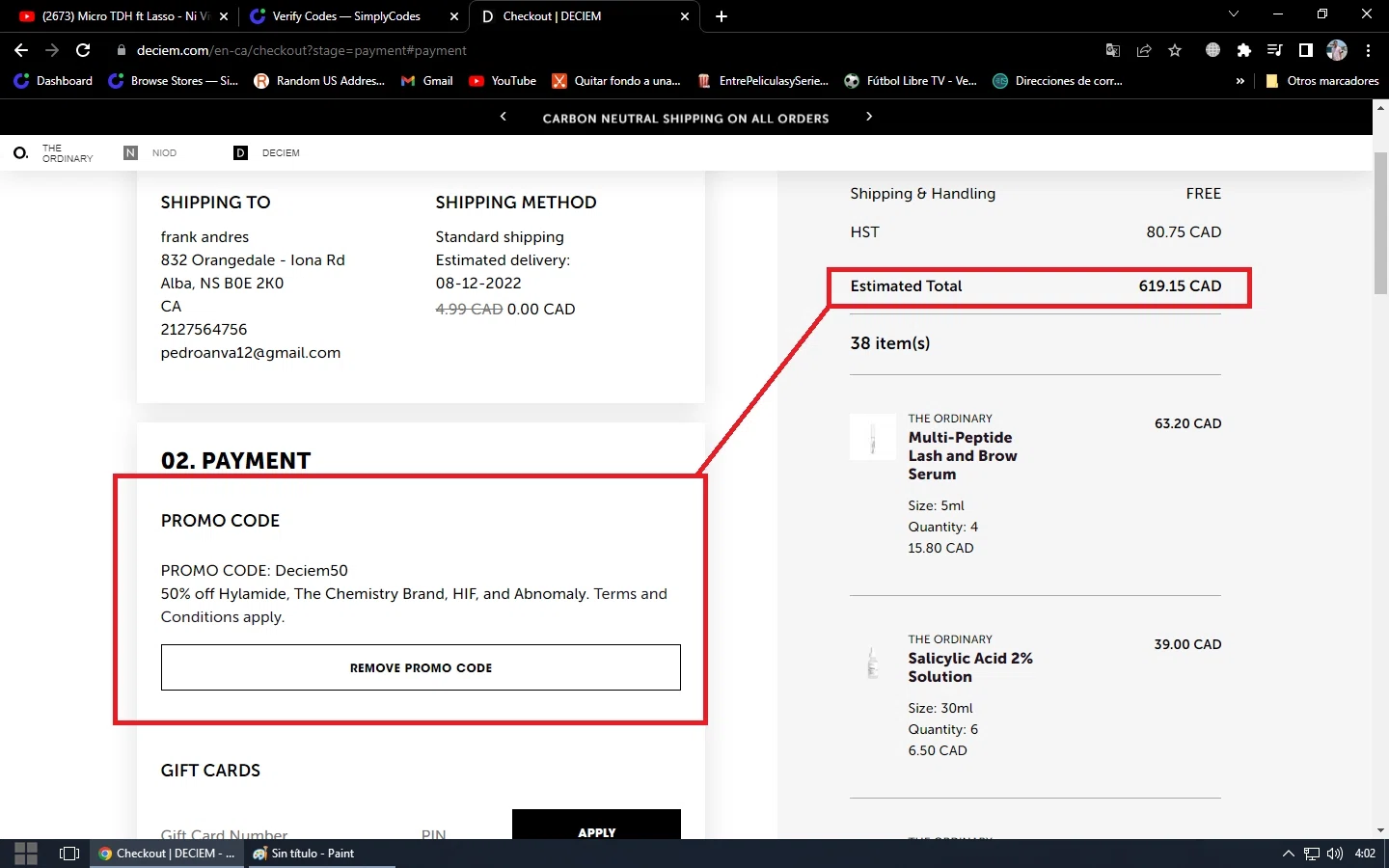Open the Salicylic Acid 2% Solution thumbnail
Screen dimensions: 1389x868
tap(873, 662)
